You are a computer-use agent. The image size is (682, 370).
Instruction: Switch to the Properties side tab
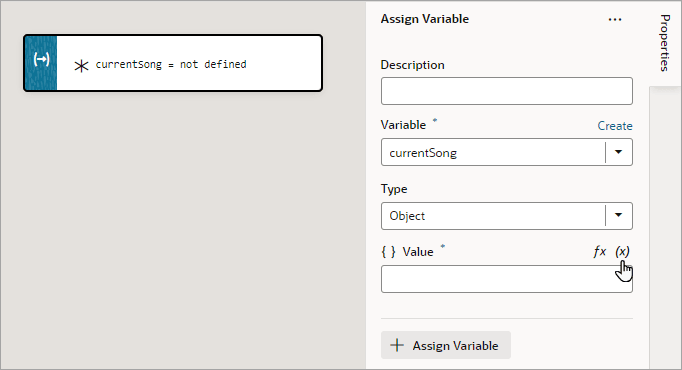coord(665,43)
